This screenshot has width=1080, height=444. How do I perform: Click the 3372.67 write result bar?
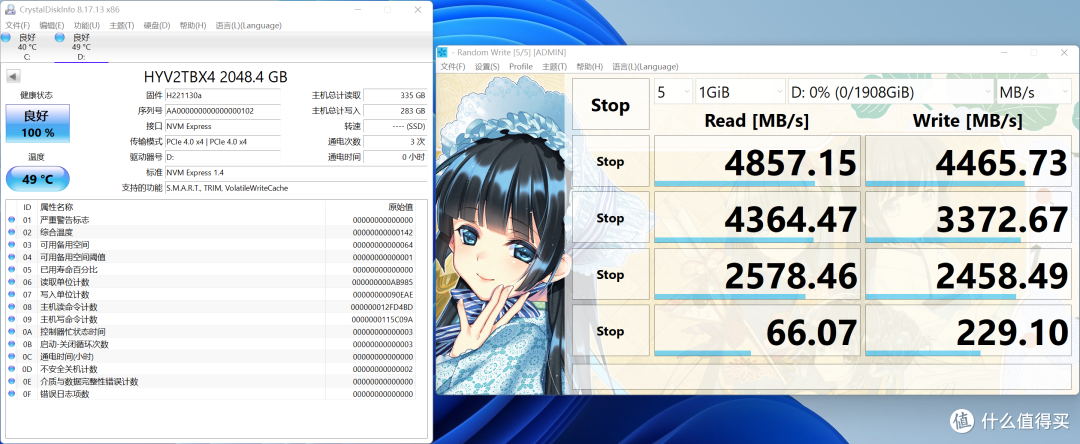pyautogui.click(x=968, y=218)
